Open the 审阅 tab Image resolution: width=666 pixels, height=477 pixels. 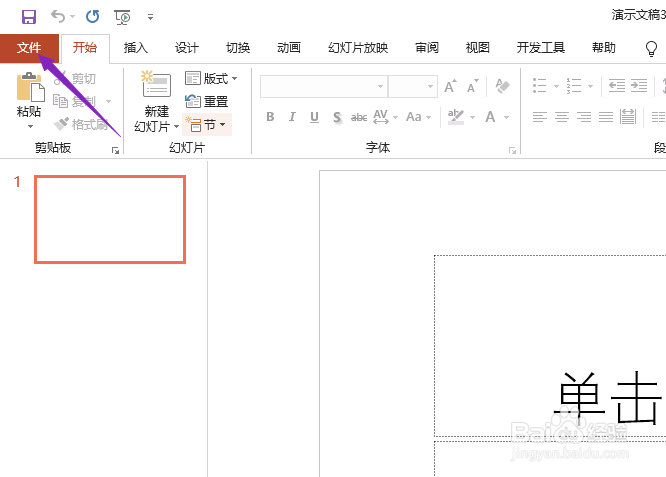(426, 48)
